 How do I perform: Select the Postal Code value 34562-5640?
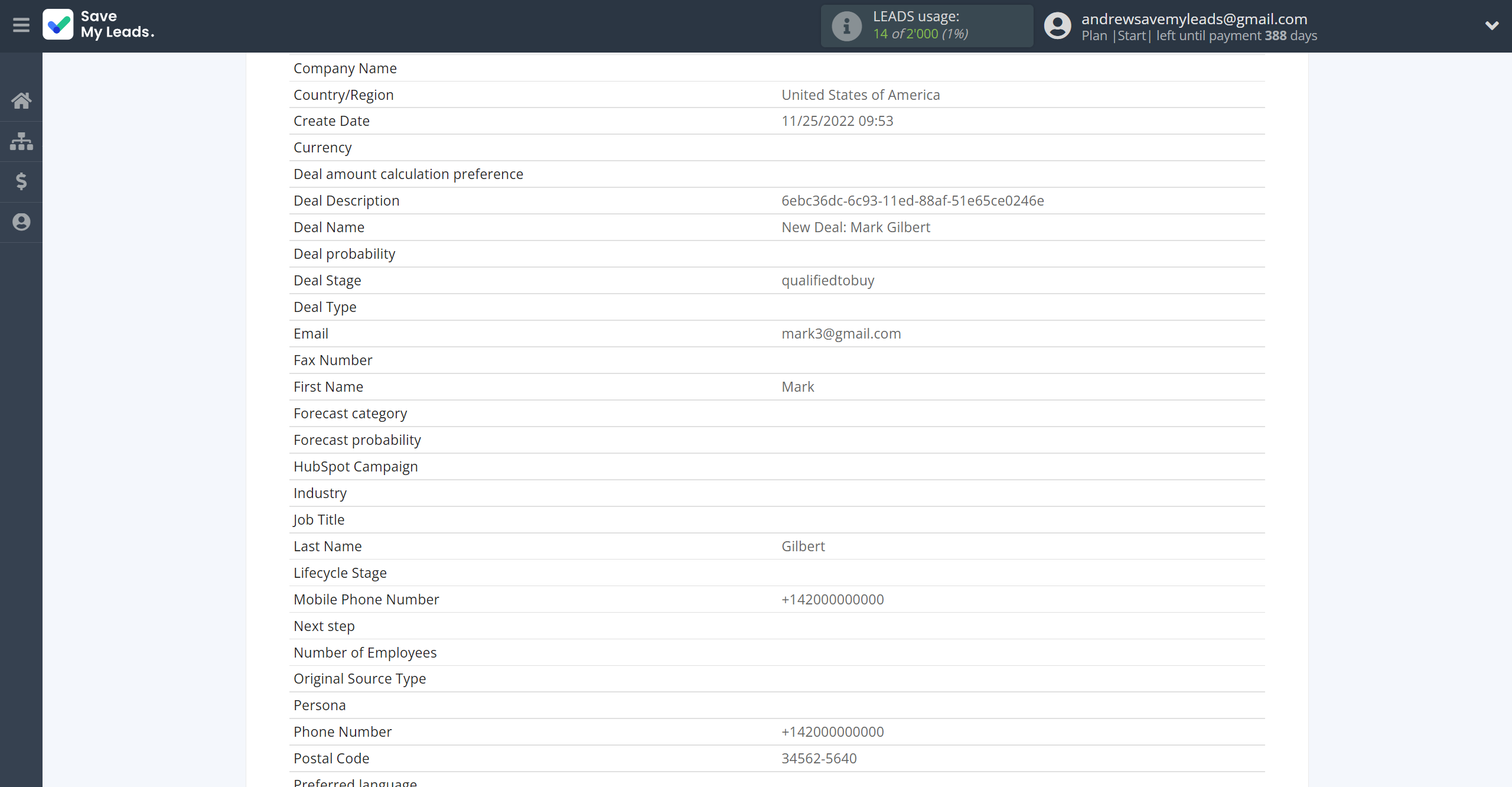[819, 759]
